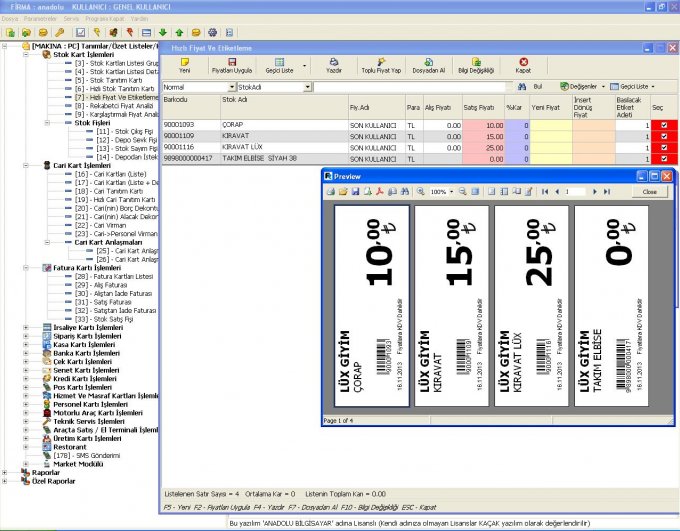Expand Kasa Kartı İşlemleri tree node
Screen dimensions: 680x531
(26, 345)
